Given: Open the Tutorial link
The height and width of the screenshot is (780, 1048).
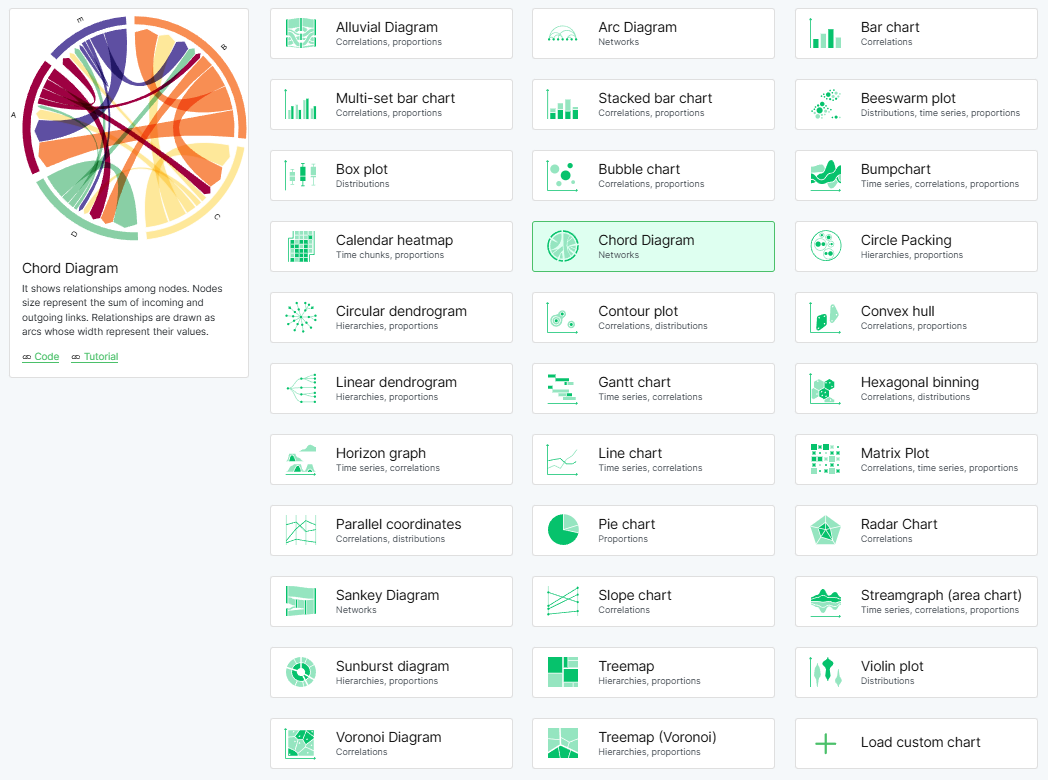Looking at the screenshot, I should (95, 357).
